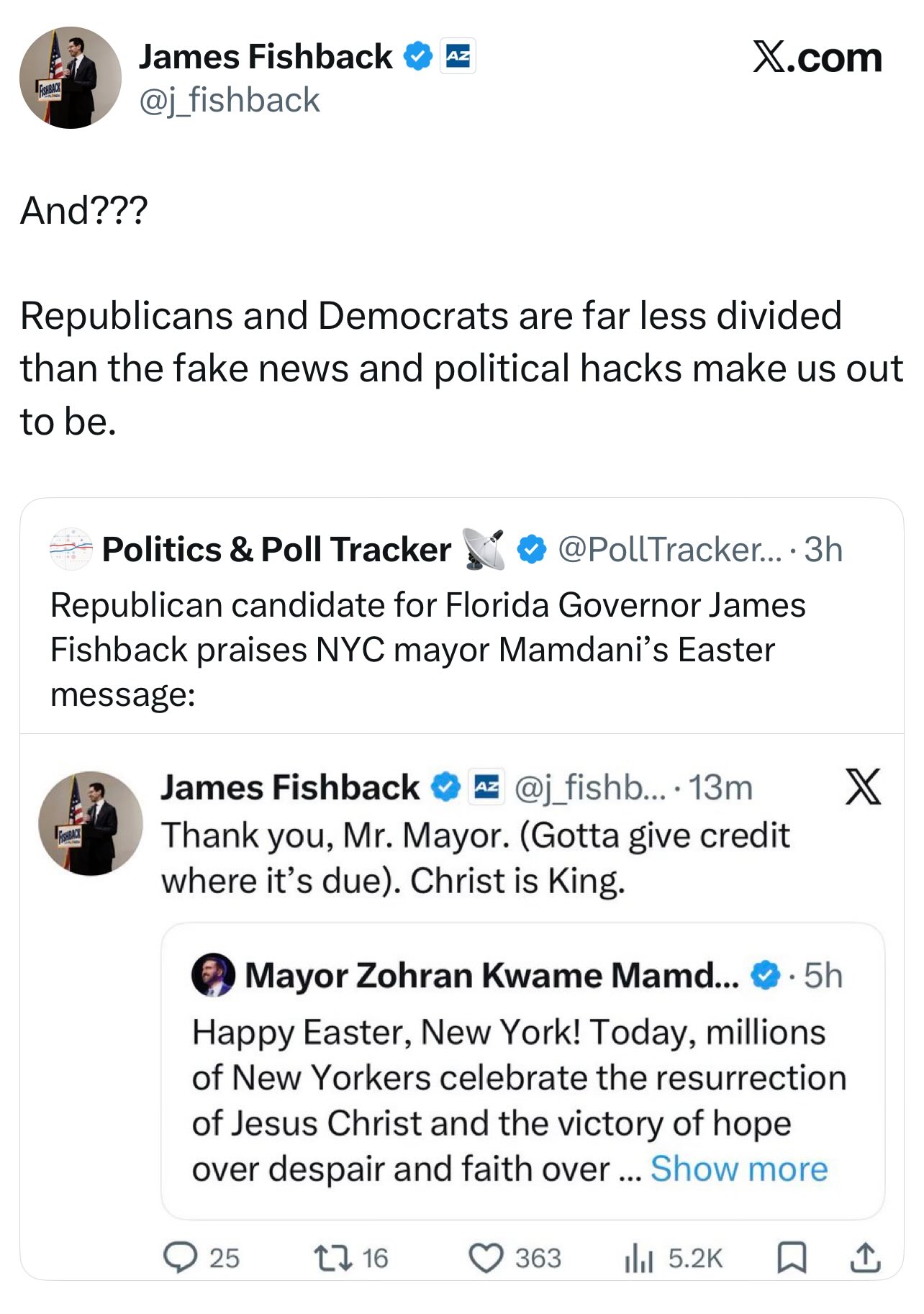
Task: Like the tweet with the heart icon
Action: pyautogui.click(x=486, y=1259)
